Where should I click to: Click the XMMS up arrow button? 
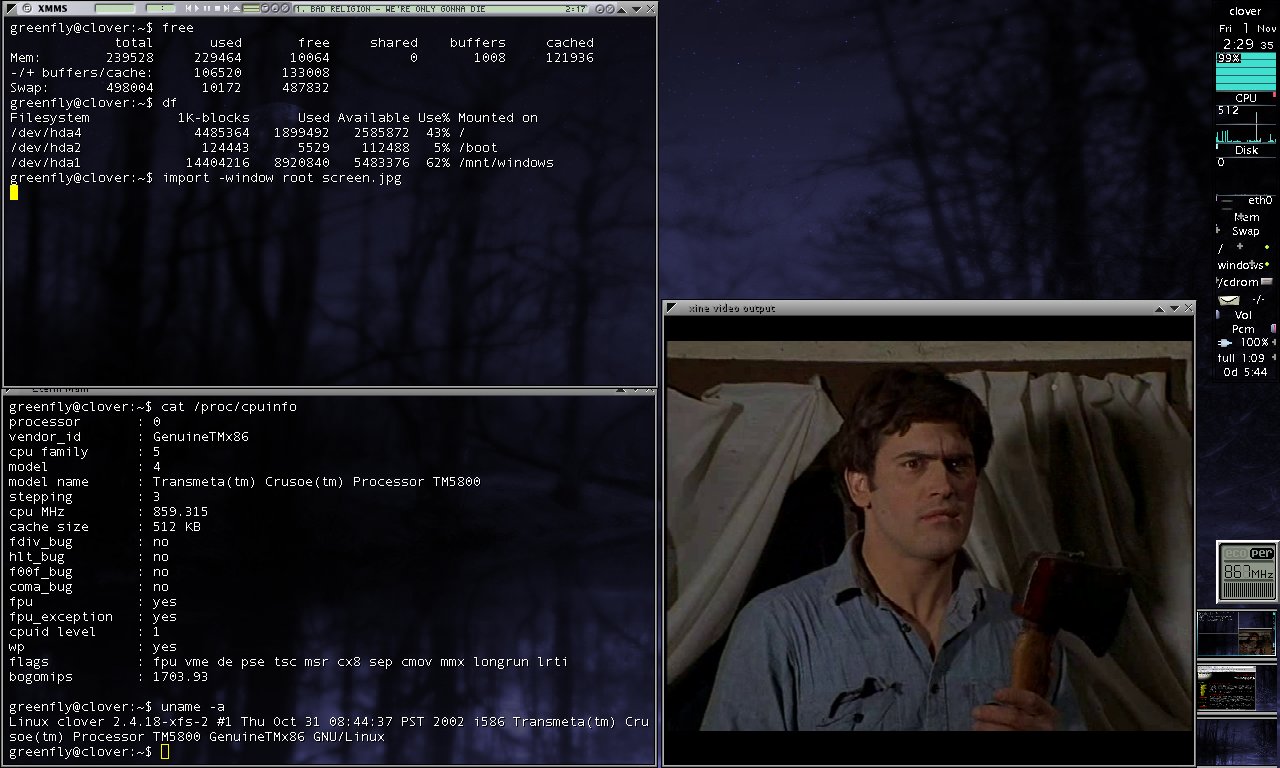click(x=621, y=8)
